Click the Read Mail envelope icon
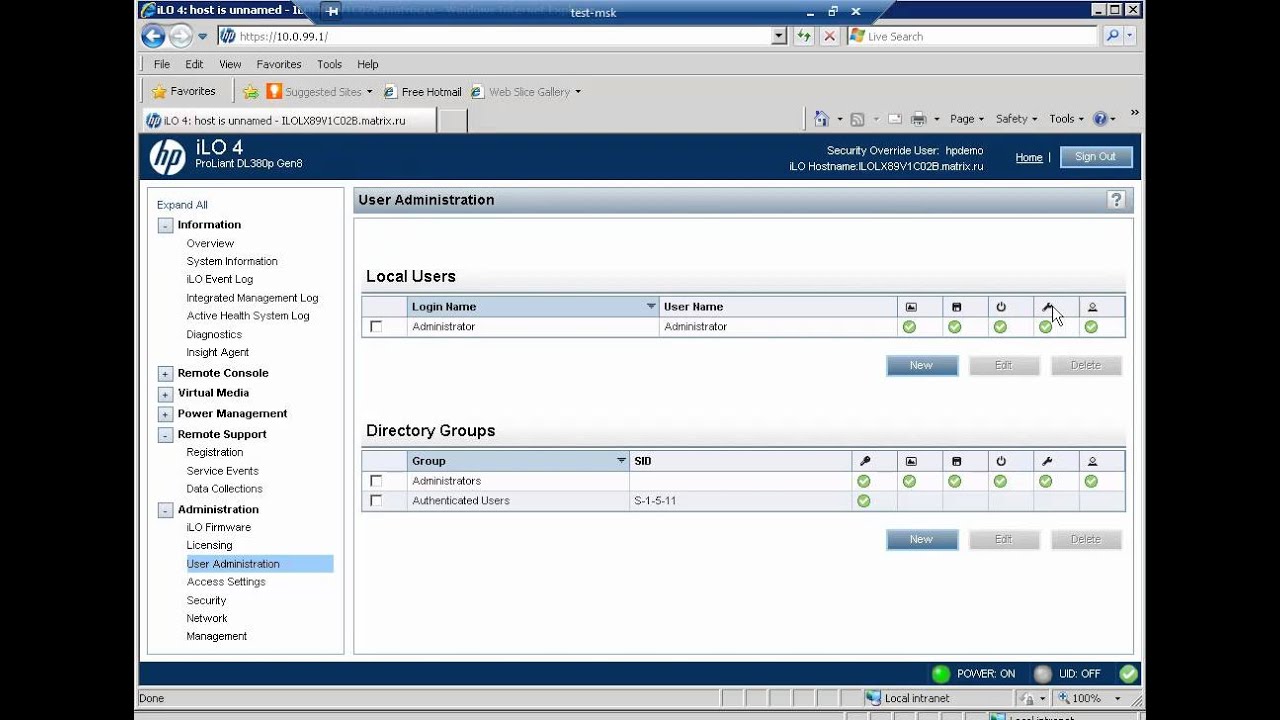This screenshot has height=720, width=1280. click(x=895, y=119)
